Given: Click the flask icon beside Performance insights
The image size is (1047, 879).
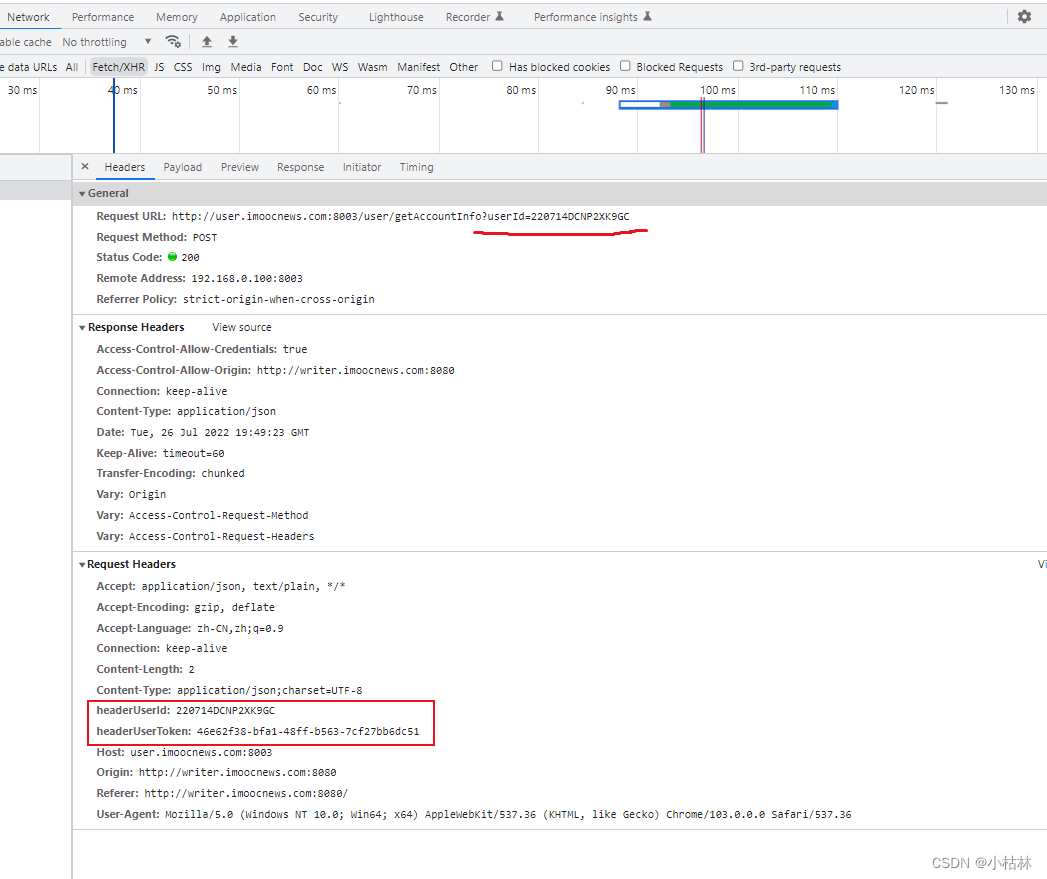Looking at the screenshot, I should [x=647, y=17].
